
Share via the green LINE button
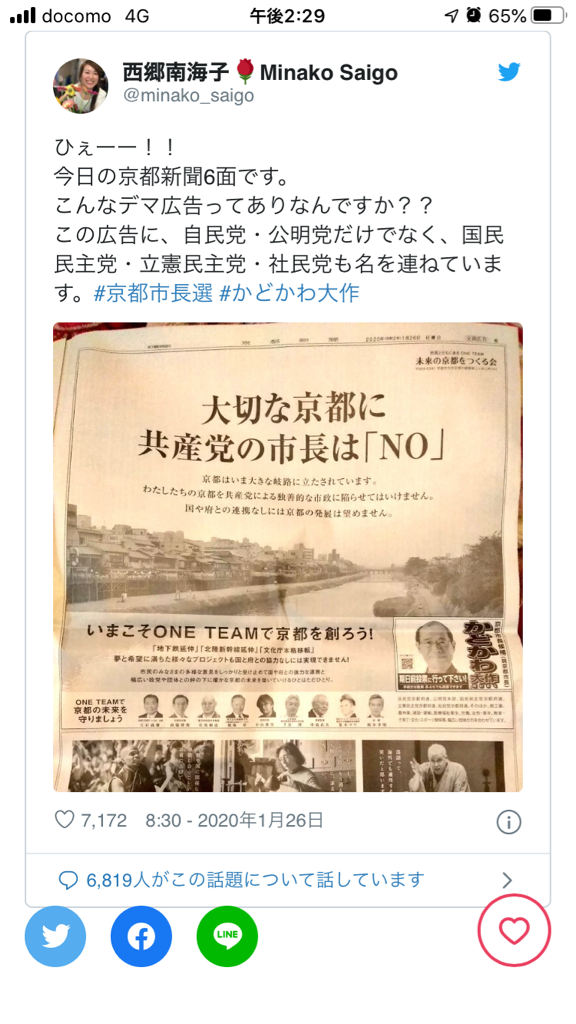[227, 936]
